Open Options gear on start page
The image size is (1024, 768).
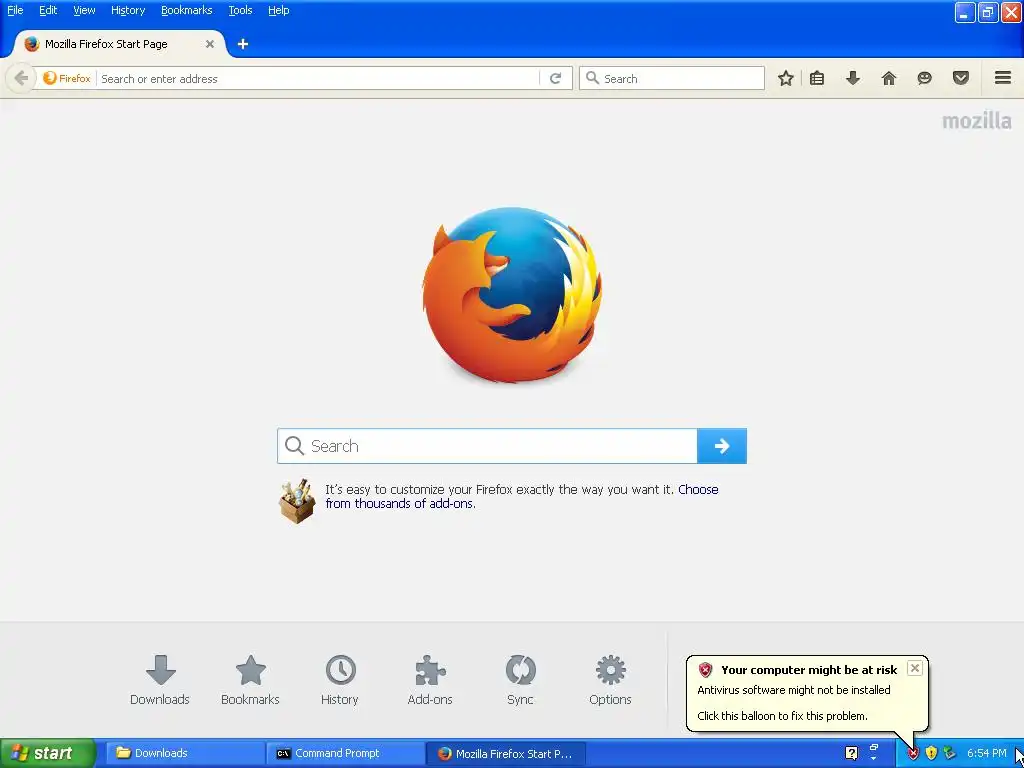pyautogui.click(x=610, y=680)
